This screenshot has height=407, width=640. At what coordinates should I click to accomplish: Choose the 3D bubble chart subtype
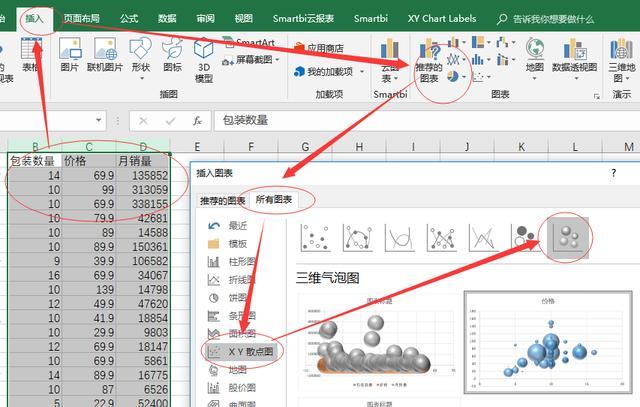point(568,238)
